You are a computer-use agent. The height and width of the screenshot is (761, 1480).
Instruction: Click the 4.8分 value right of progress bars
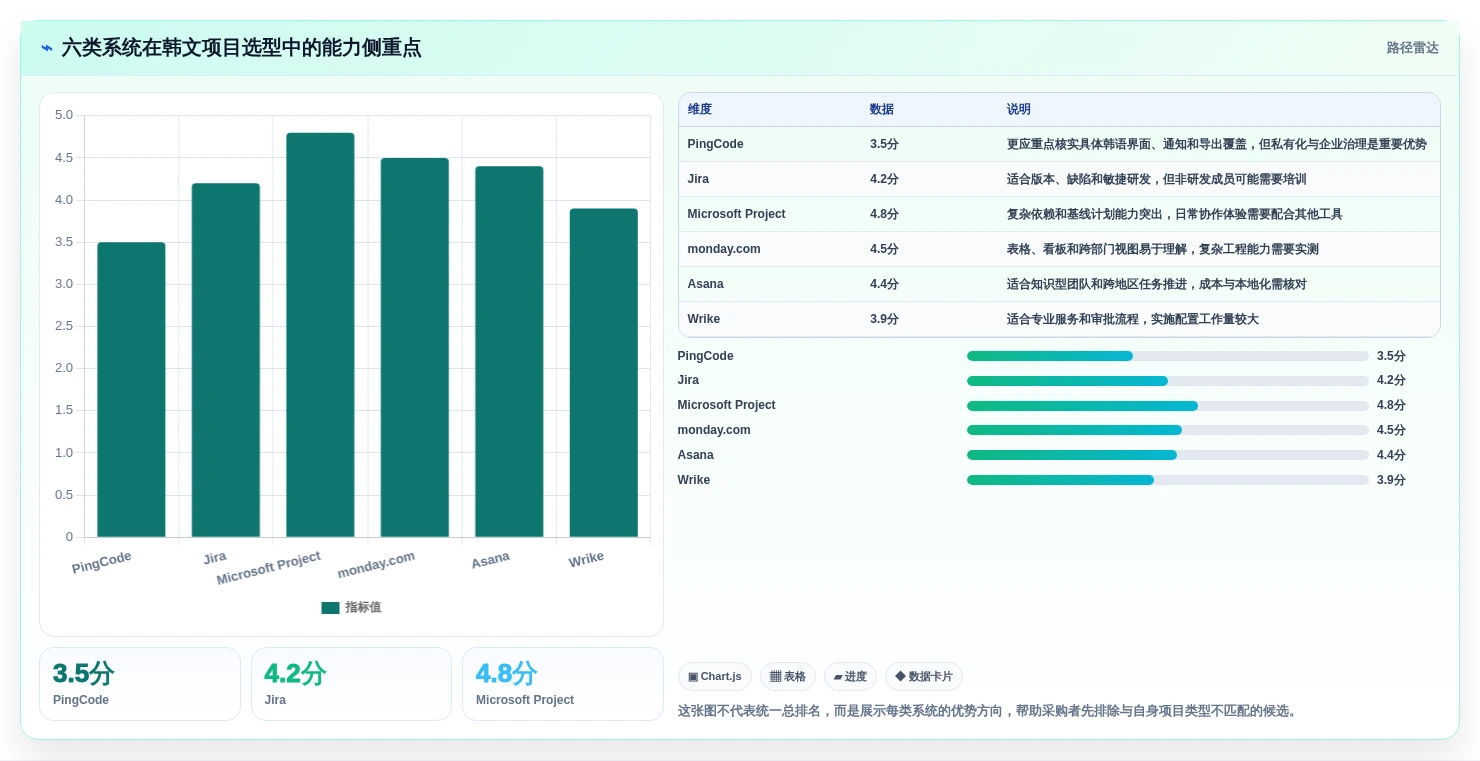pos(1391,406)
